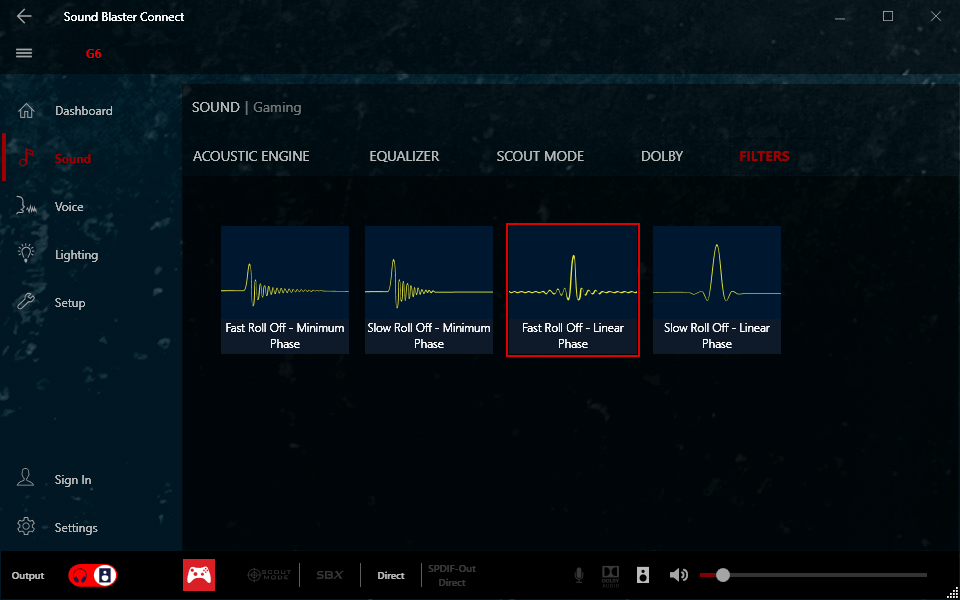Open Setup section in the sidebar
Image resolution: width=960 pixels, height=600 pixels.
(70, 302)
